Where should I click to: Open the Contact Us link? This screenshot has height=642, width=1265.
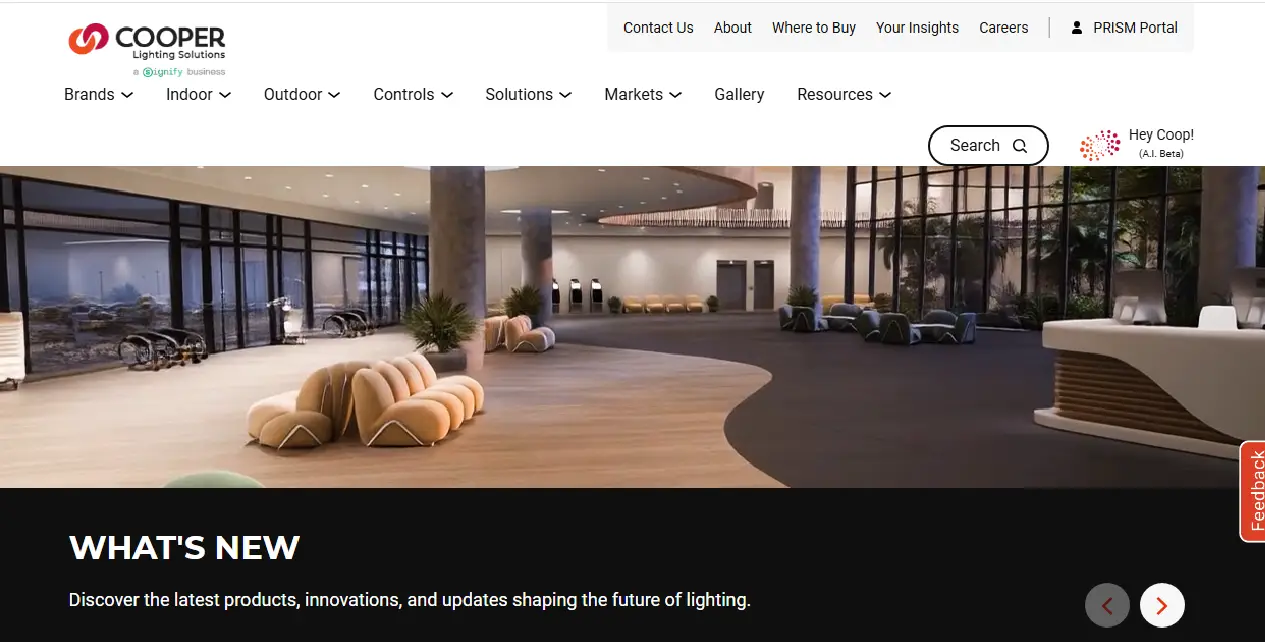[658, 28]
